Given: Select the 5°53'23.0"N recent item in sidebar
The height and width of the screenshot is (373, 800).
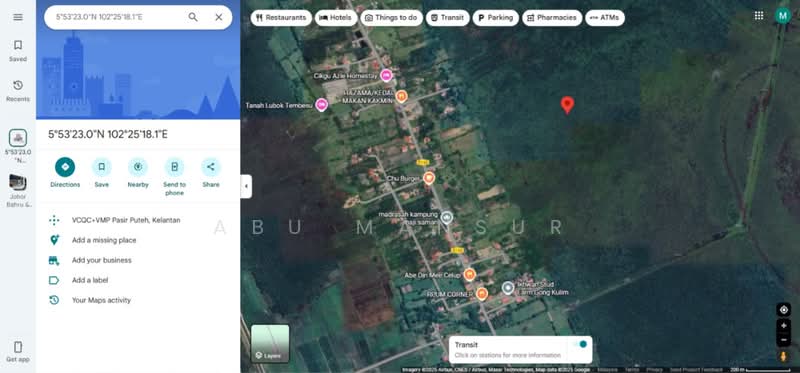Looking at the screenshot, I should (x=18, y=145).
